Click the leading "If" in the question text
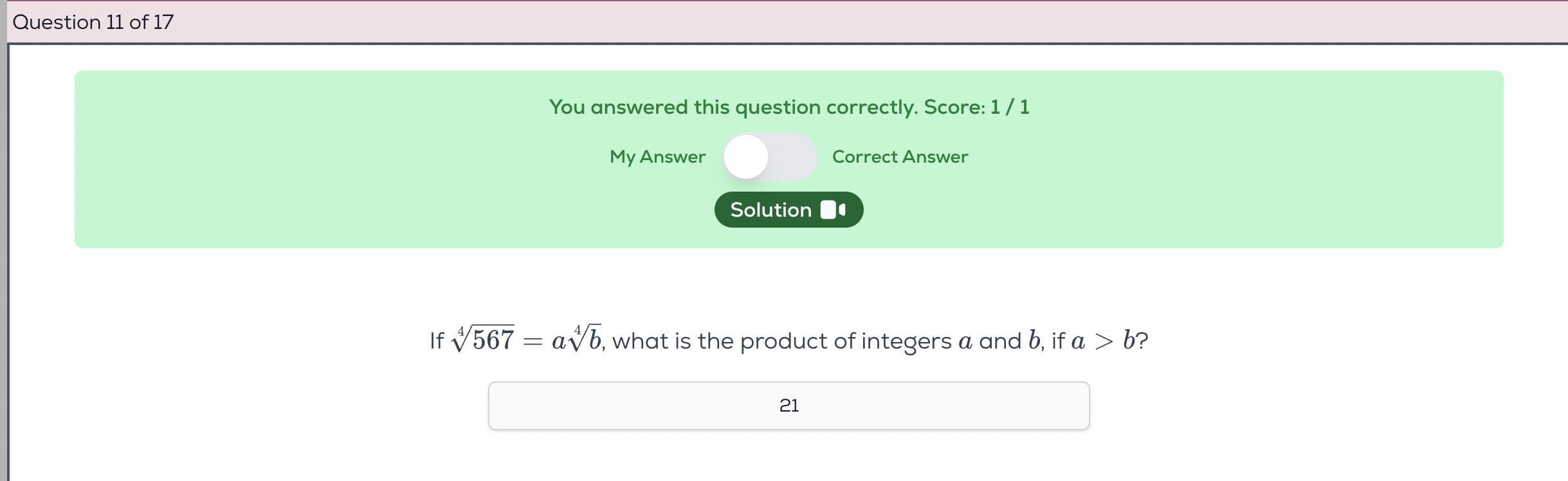 (437, 341)
